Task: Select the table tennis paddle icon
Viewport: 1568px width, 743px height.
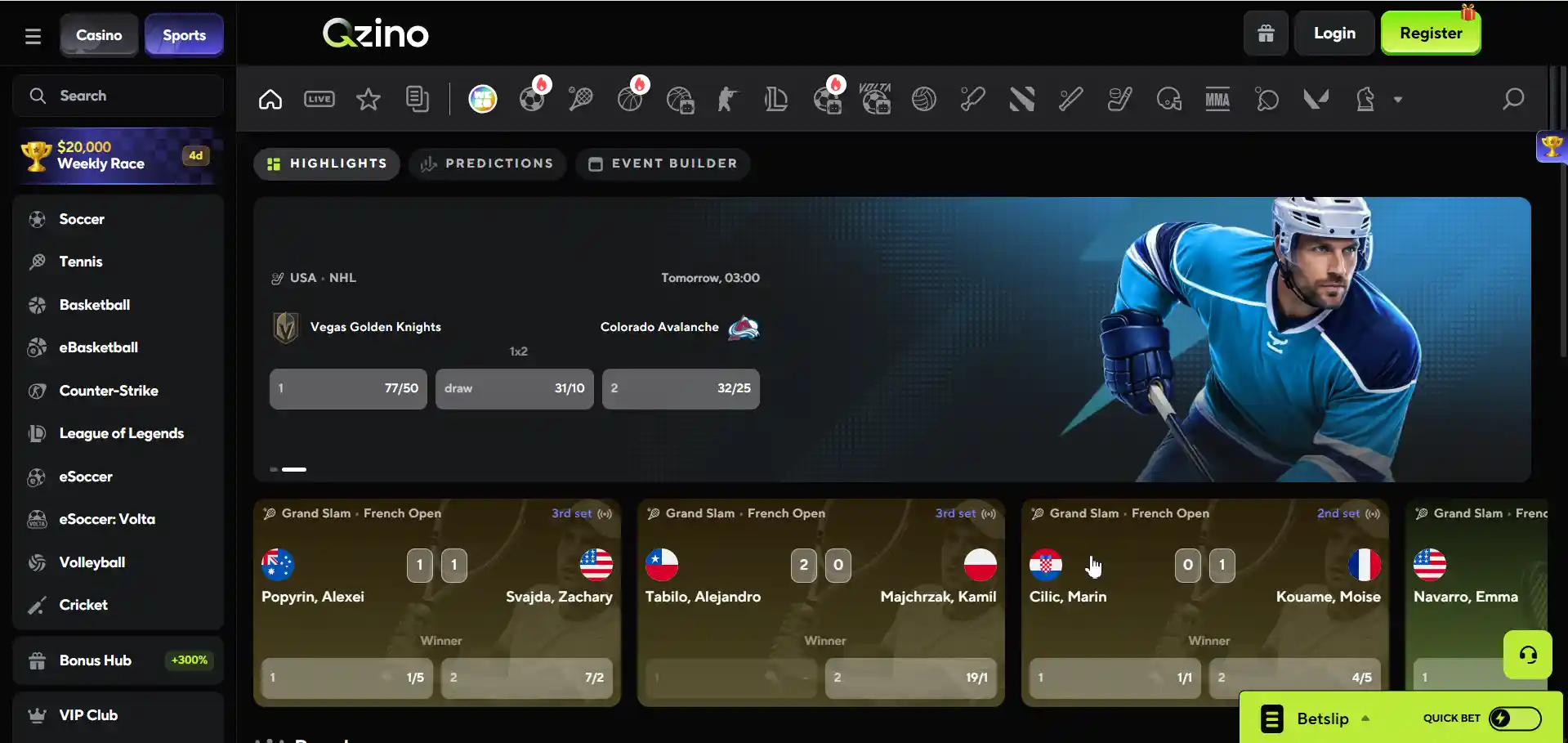Action: pos(1267,100)
